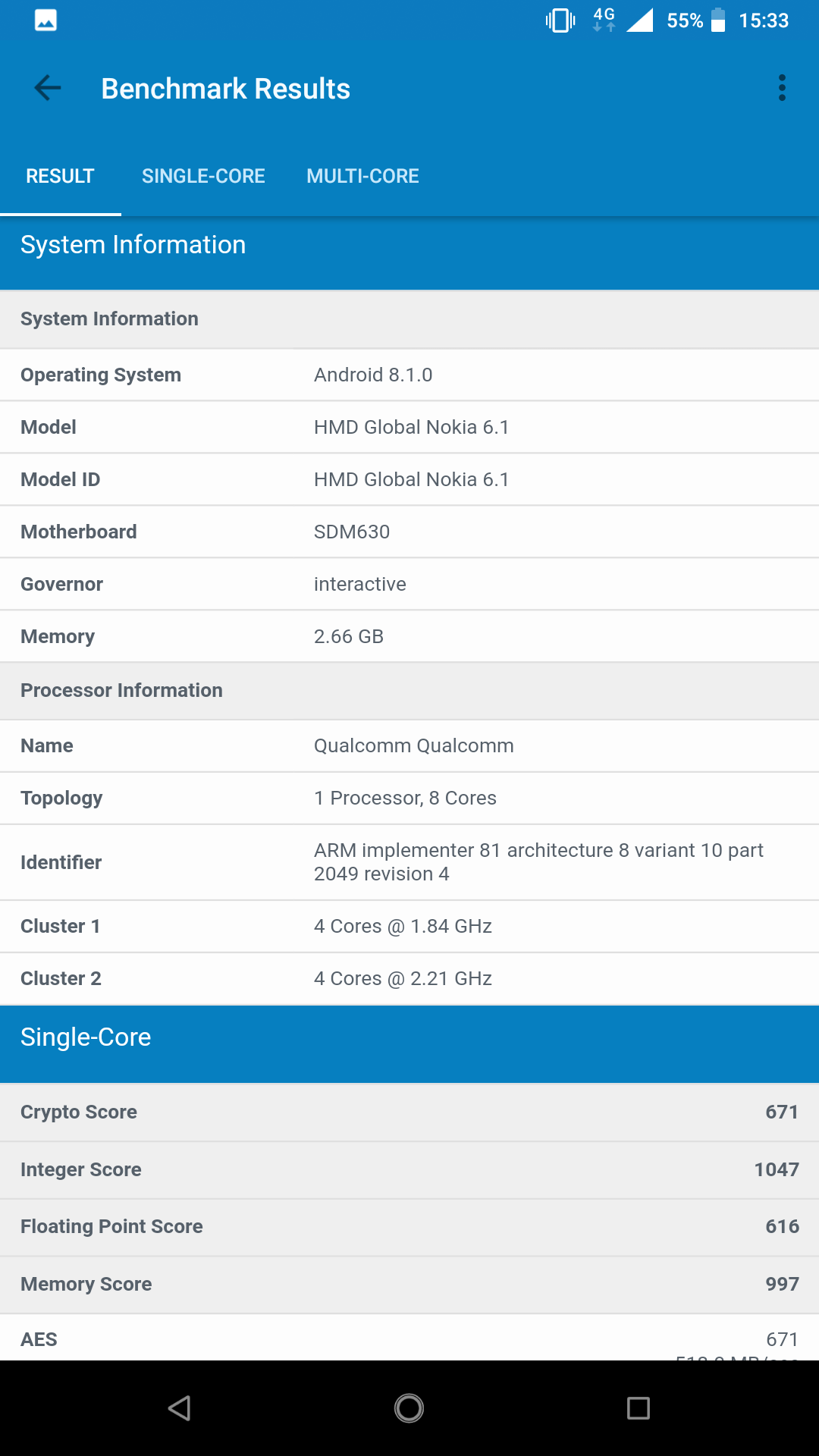Switch to the MULTI-CORE tab

click(362, 176)
